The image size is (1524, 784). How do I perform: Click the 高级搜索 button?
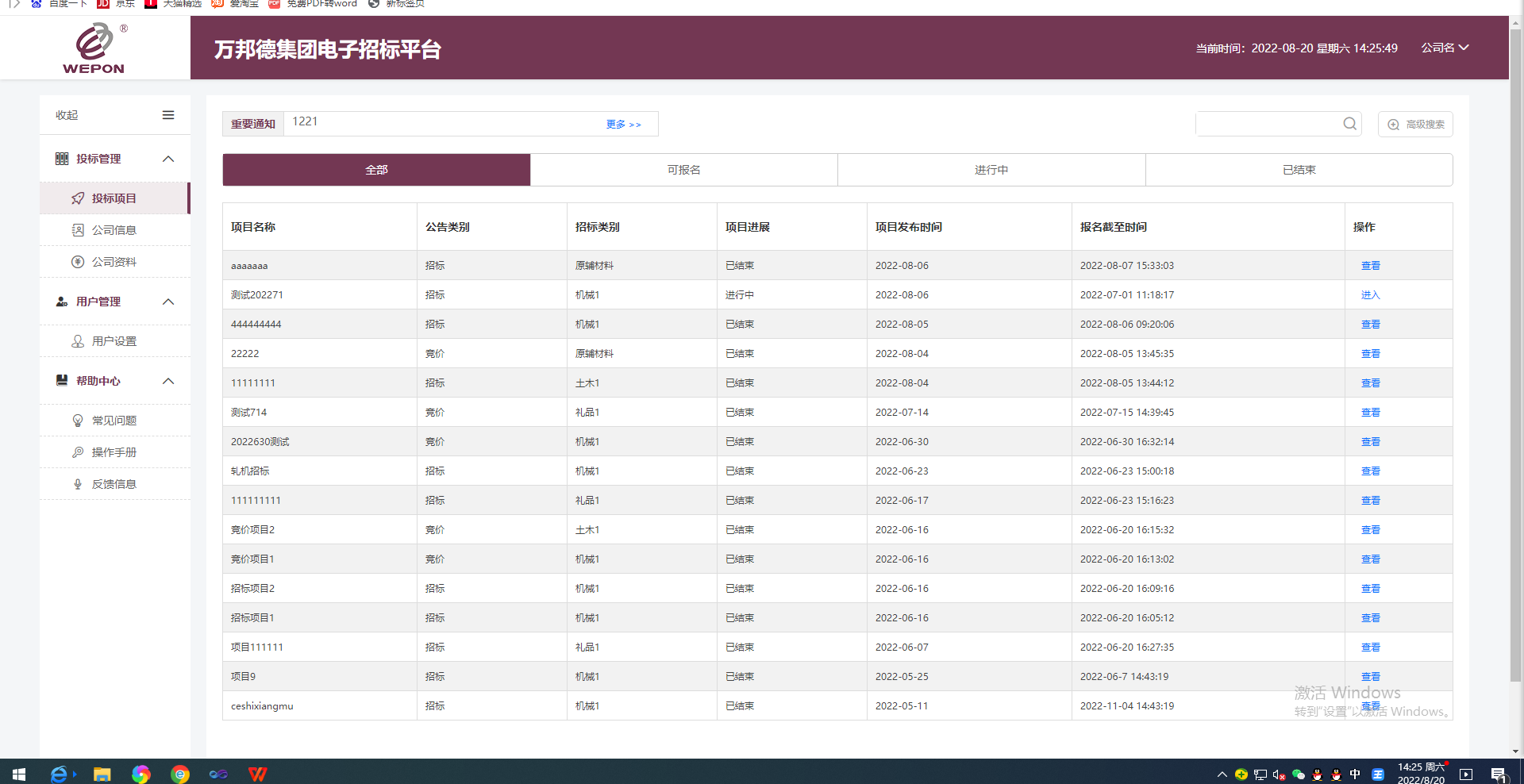(x=1416, y=125)
